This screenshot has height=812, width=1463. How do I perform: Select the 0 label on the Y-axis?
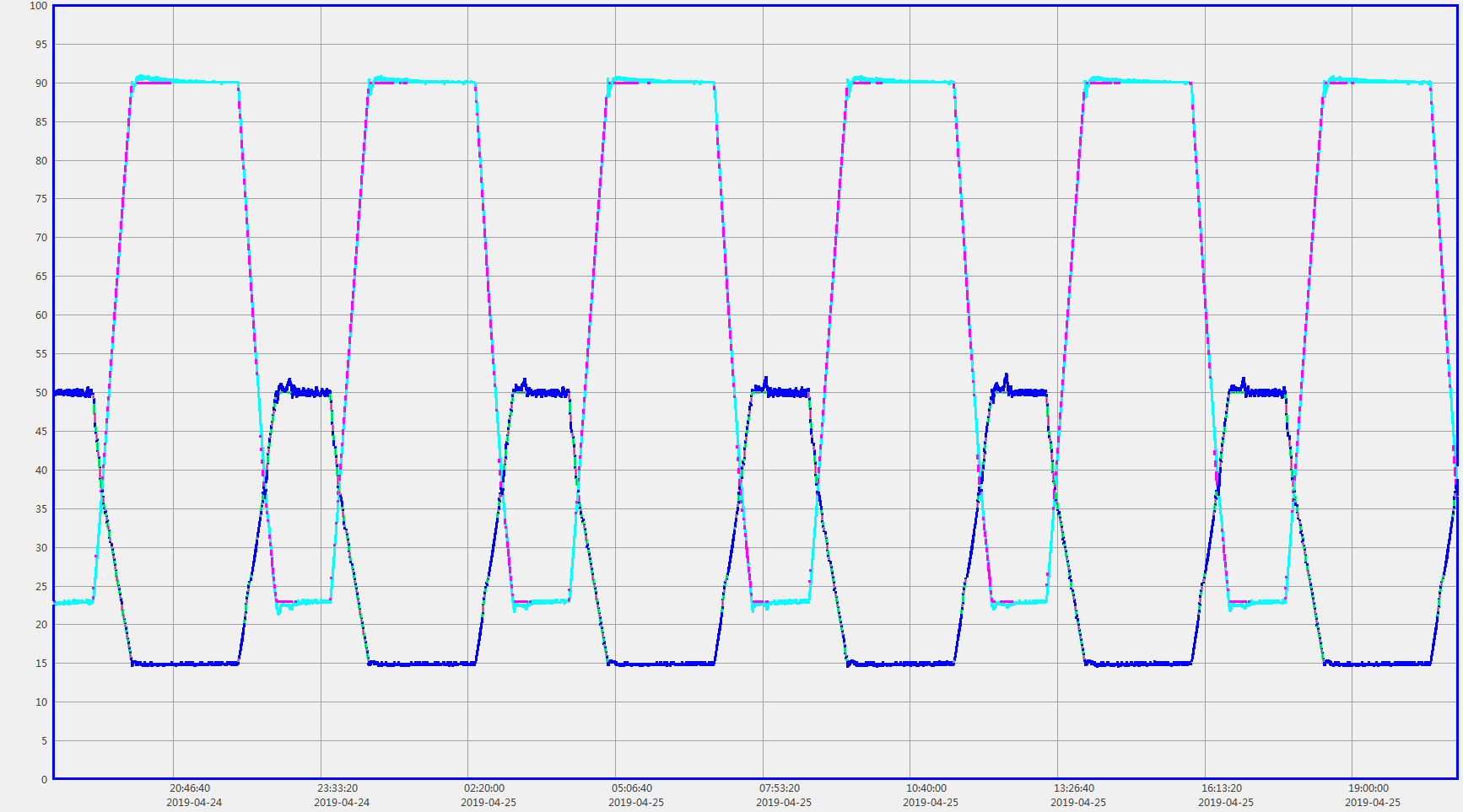(45, 780)
